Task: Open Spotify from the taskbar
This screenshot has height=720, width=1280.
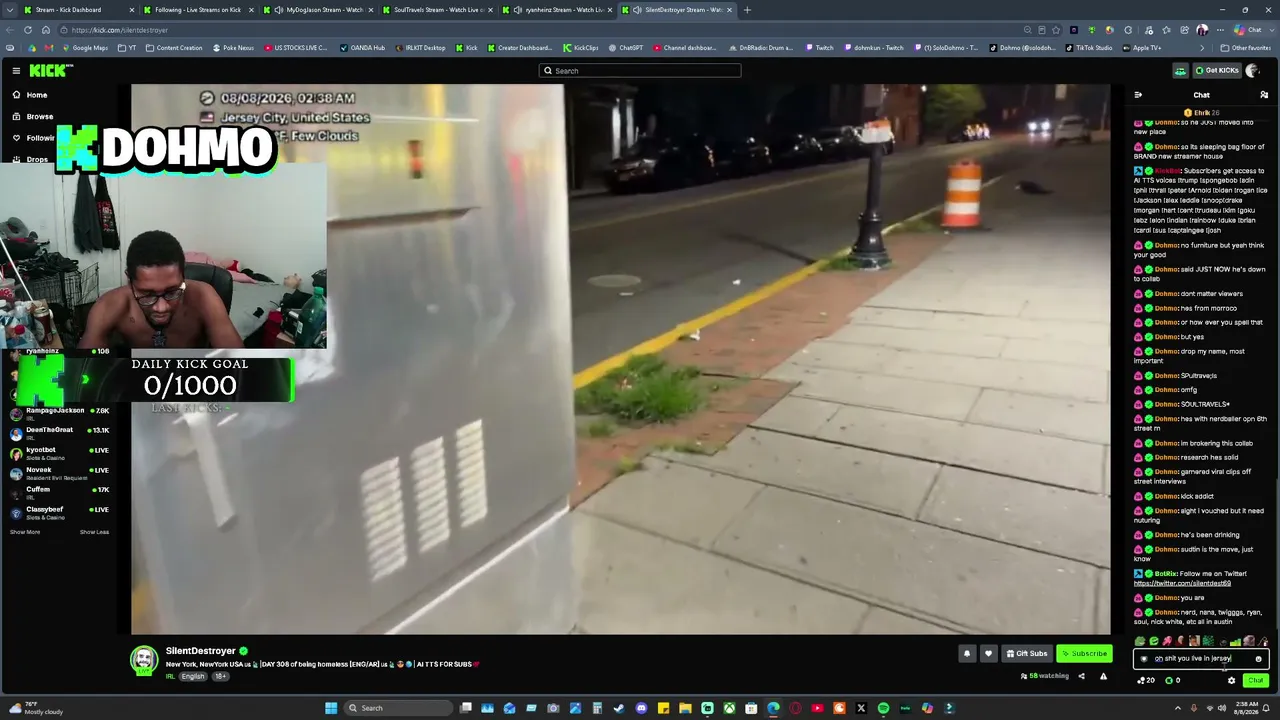Action: pyautogui.click(x=883, y=708)
